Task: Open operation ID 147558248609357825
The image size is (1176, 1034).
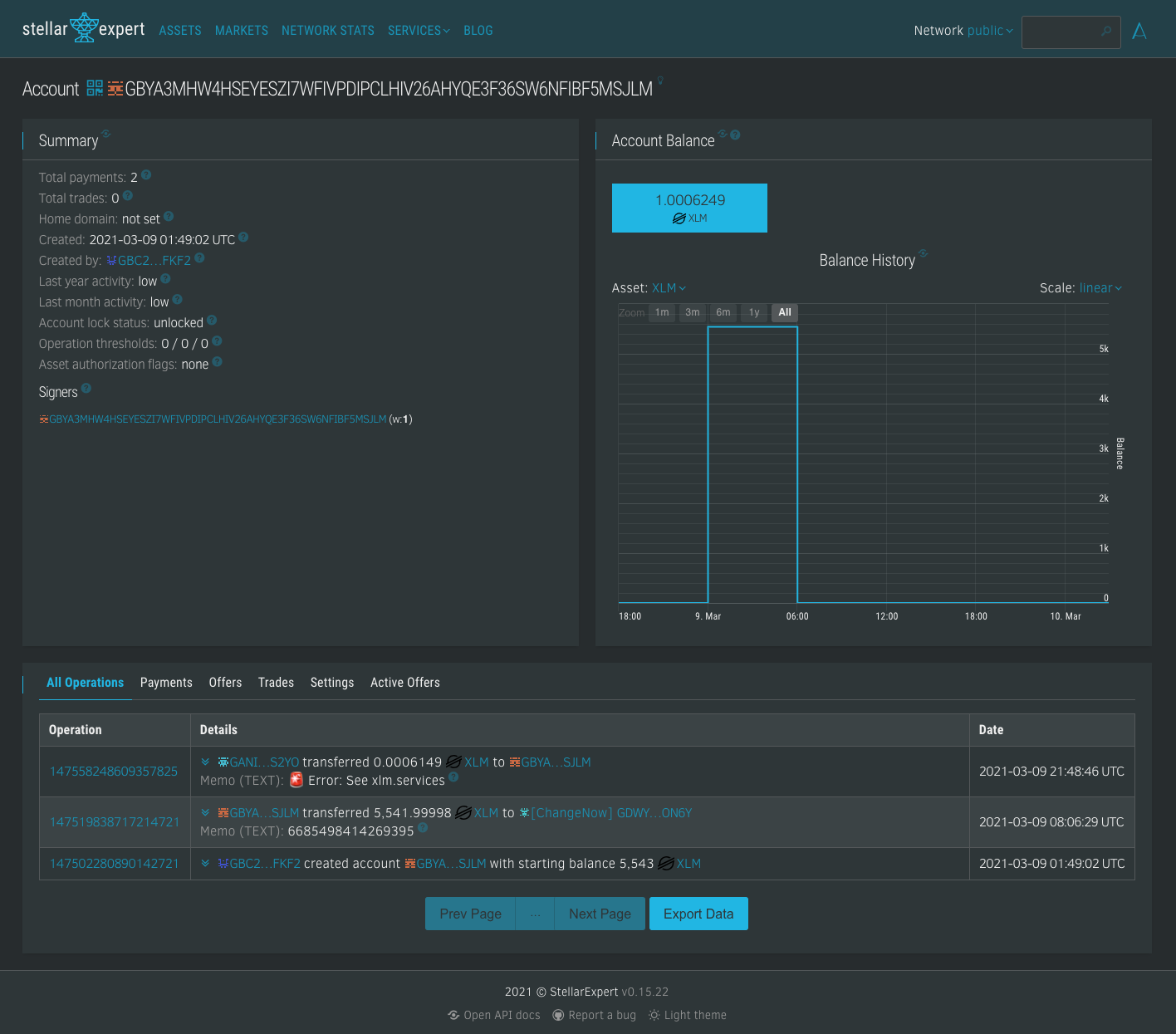Action: pyautogui.click(x=114, y=772)
